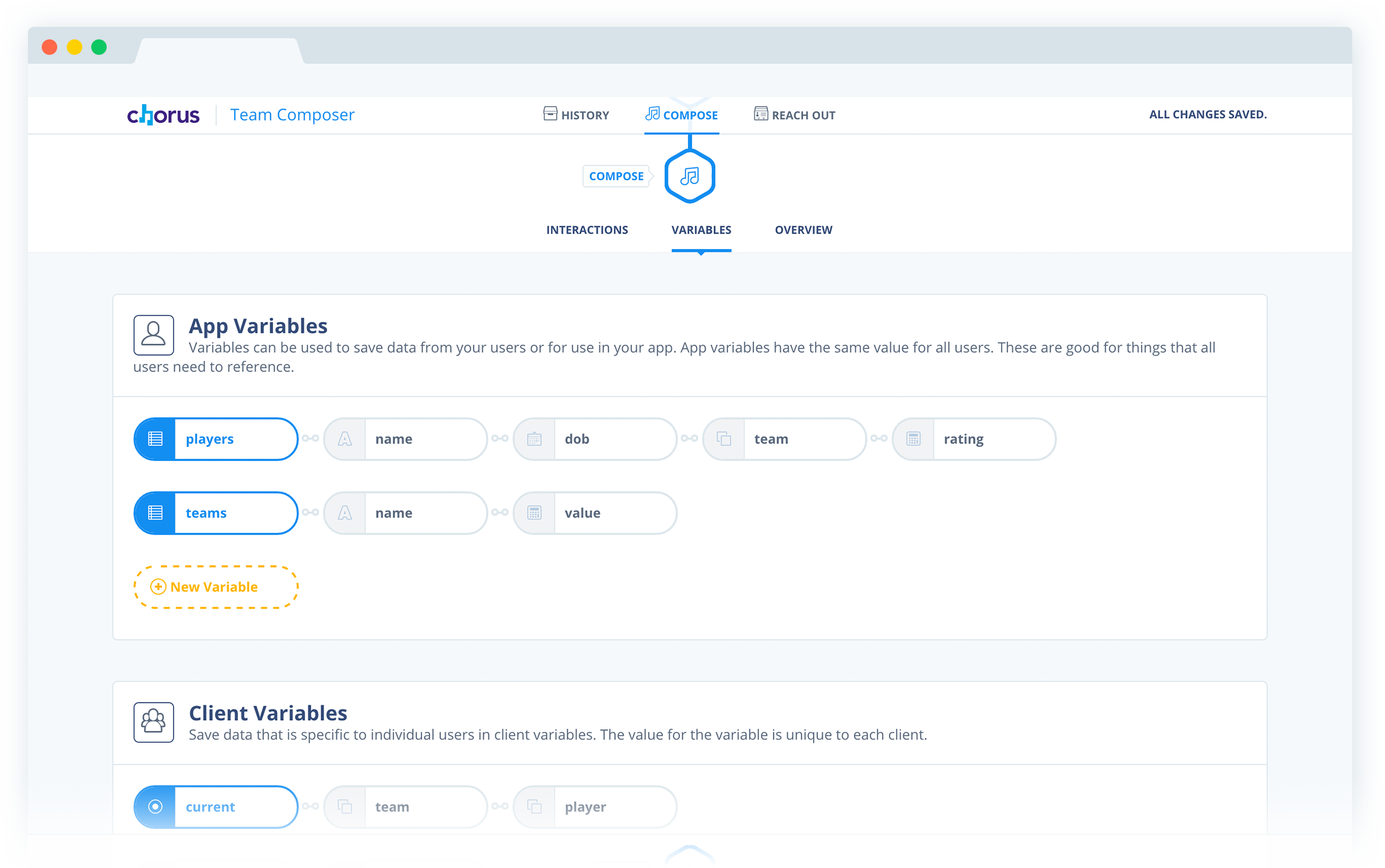Click the dob calendar icon

[x=534, y=439]
